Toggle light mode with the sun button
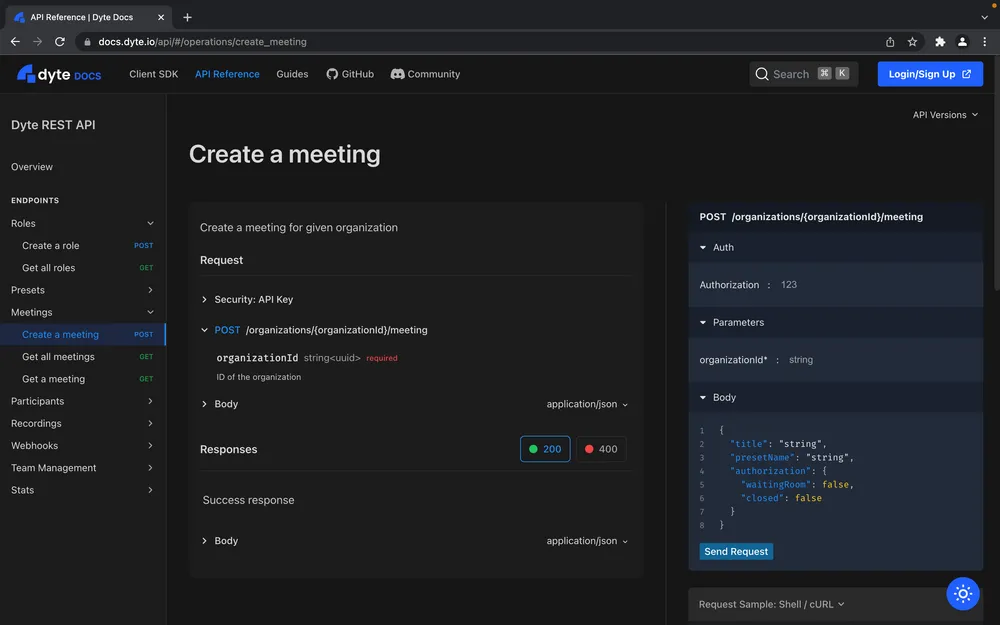This screenshot has width=1000, height=625. [962, 594]
